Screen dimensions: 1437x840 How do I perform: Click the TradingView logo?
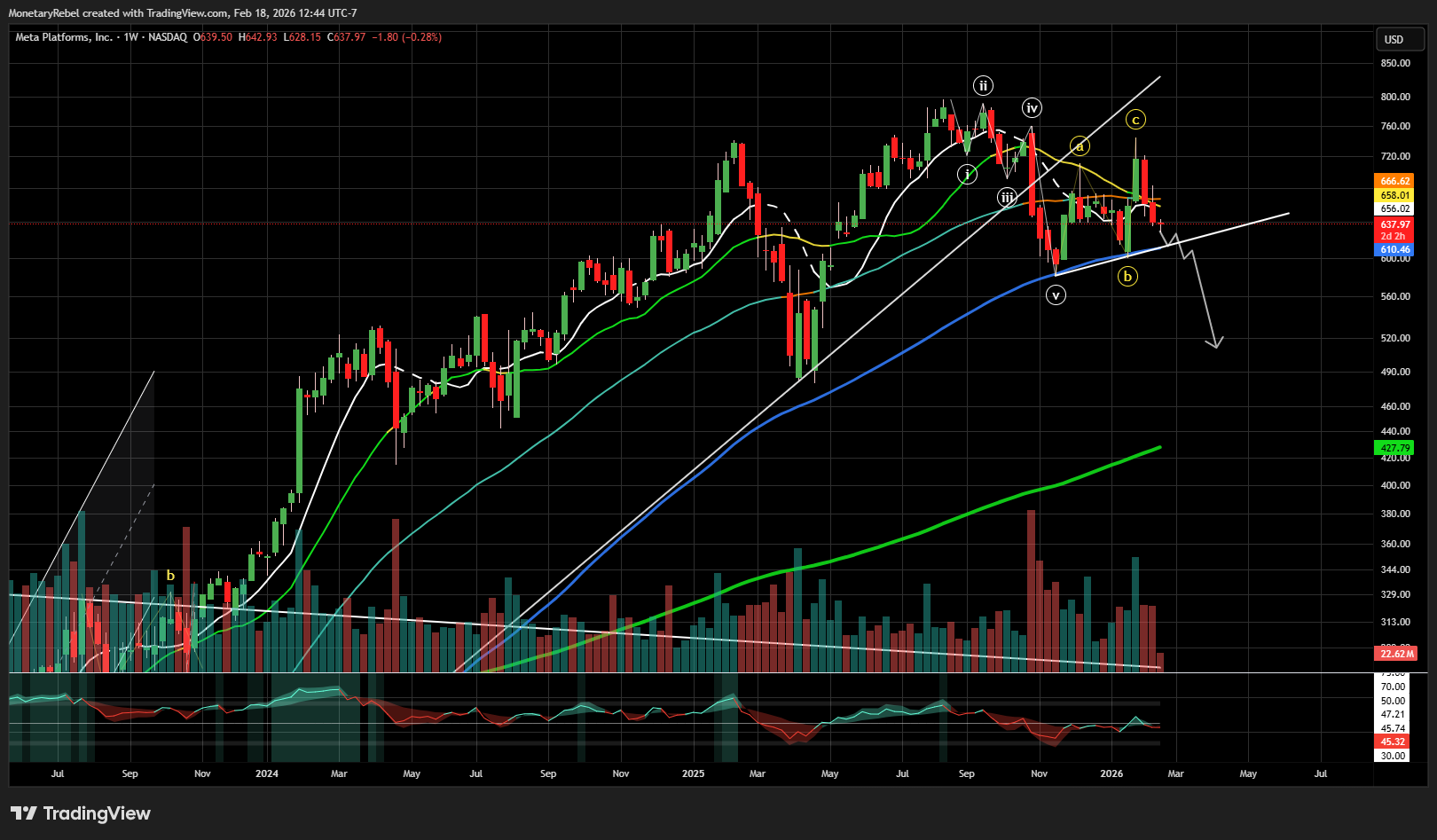click(81, 813)
